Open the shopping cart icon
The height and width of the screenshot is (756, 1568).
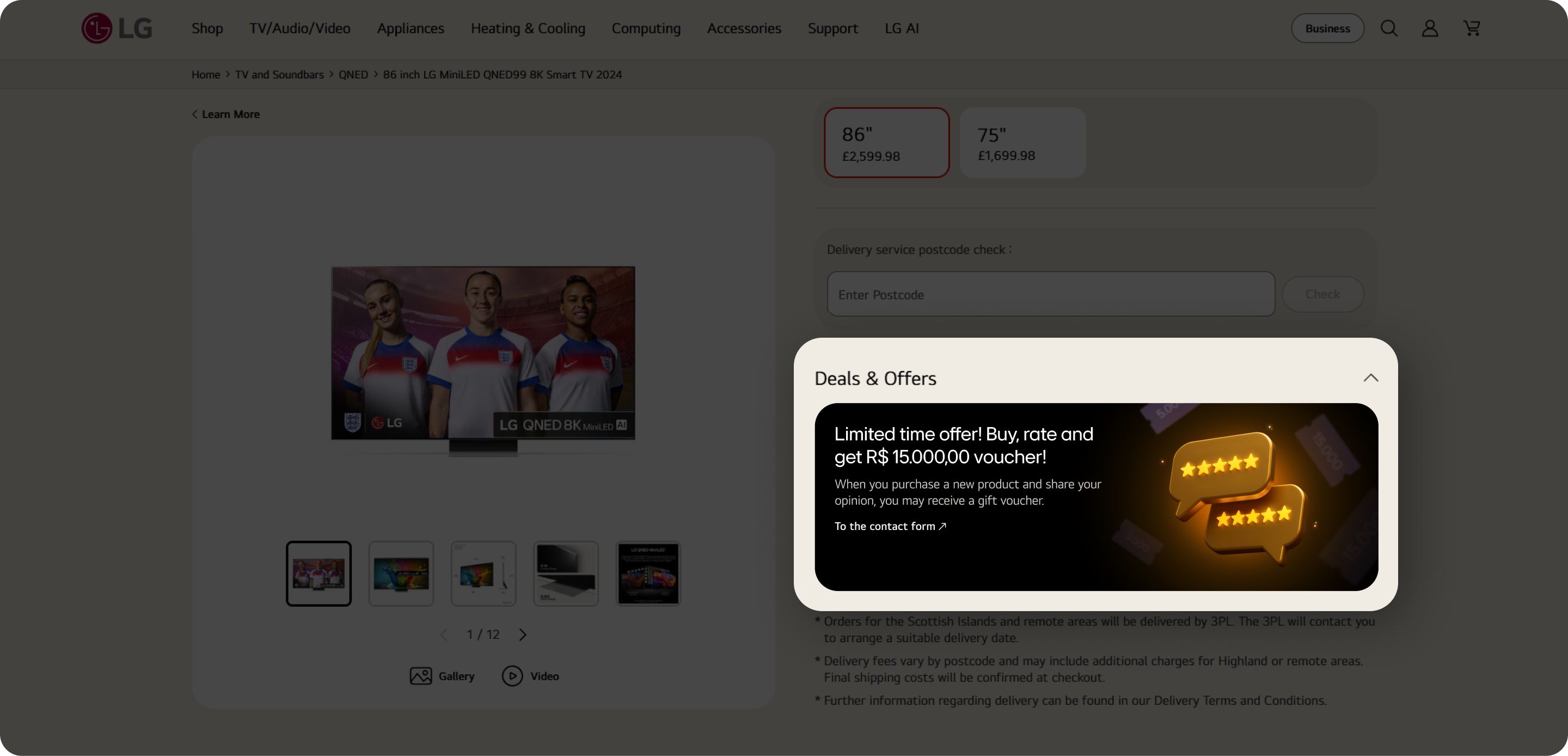(1471, 28)
